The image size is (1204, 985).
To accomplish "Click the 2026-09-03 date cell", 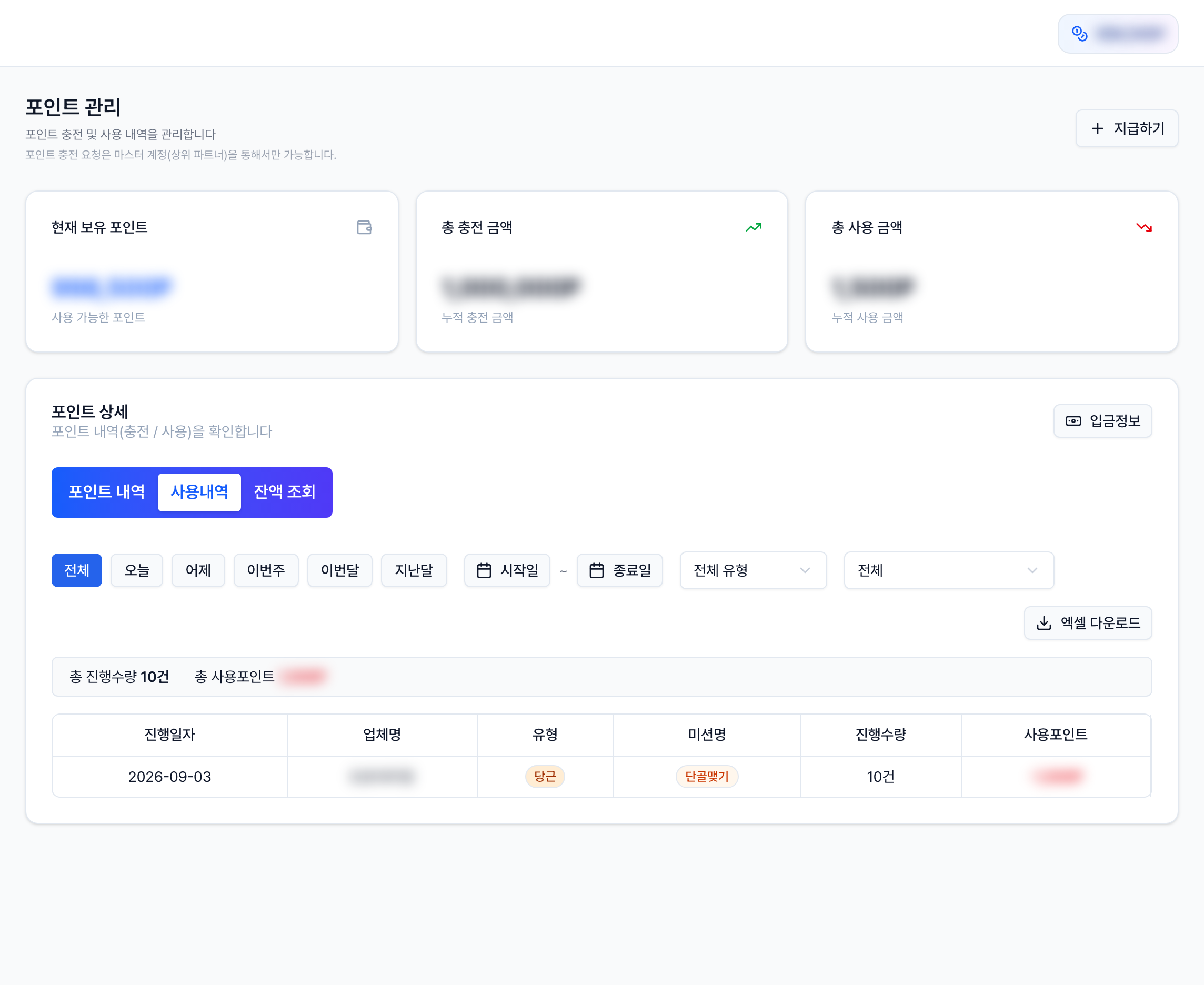I will point(169,777).
